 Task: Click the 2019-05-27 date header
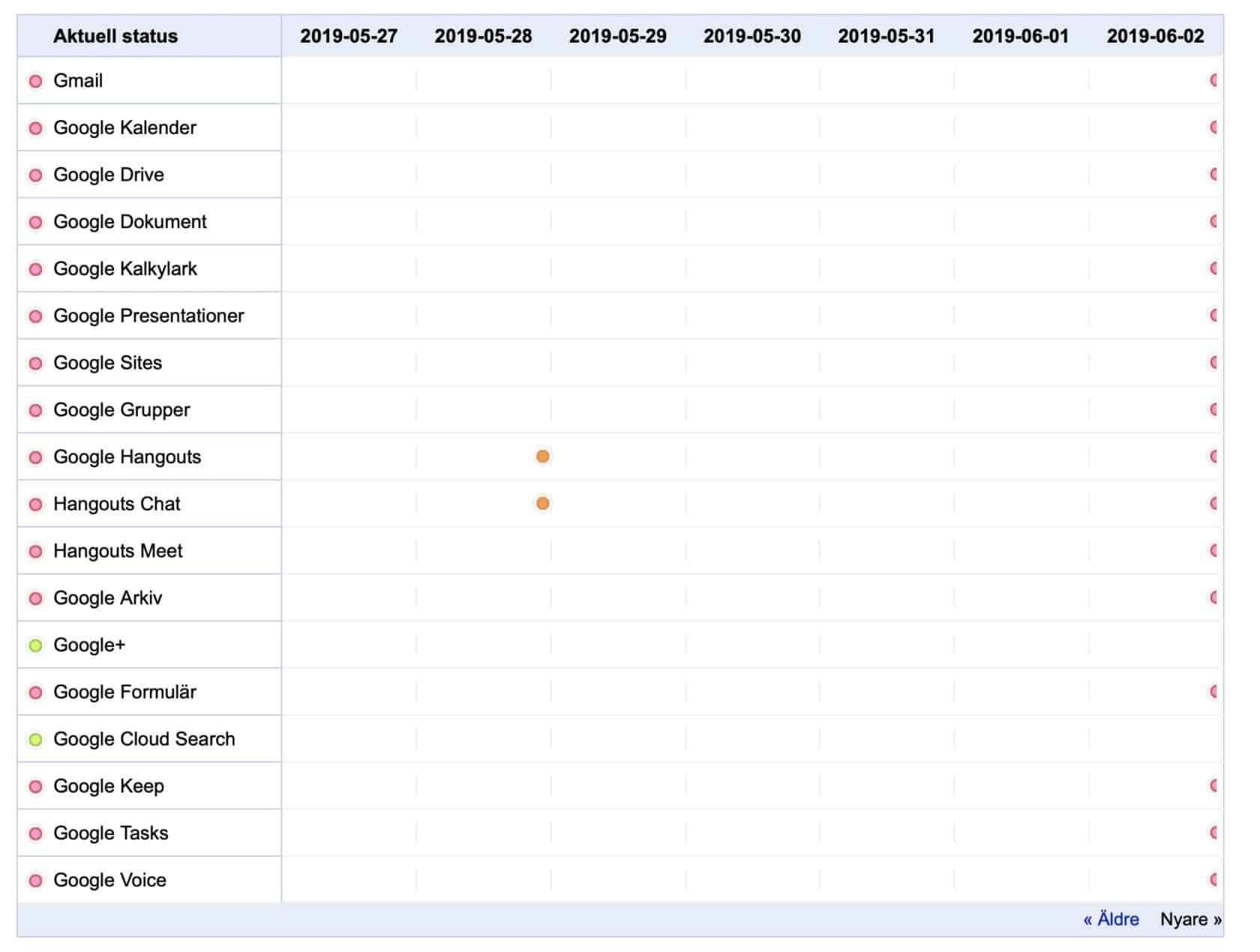coord(349,36)
